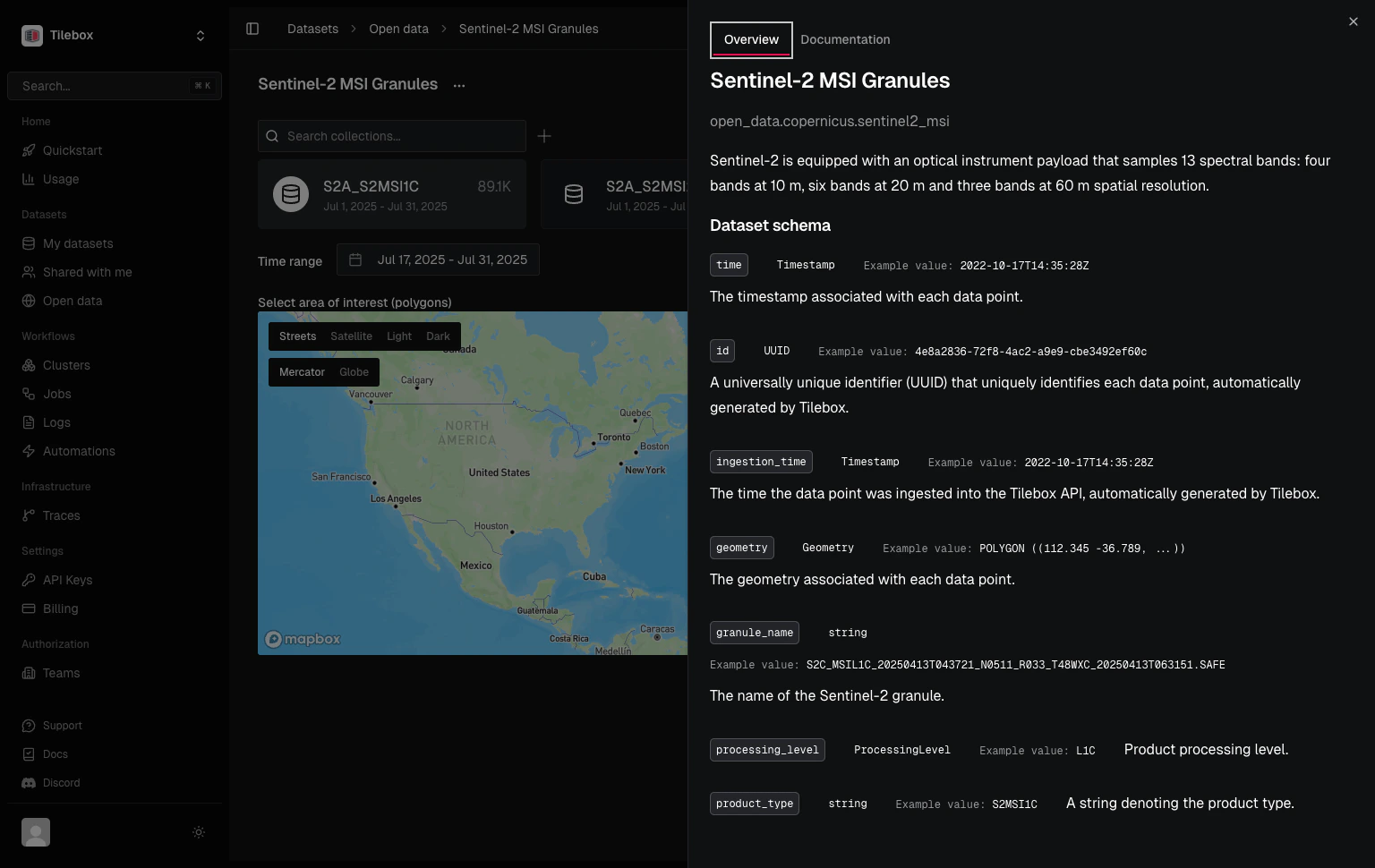Toggle the light/dark theme sun icon
This screenshot has height=868, width=1375.
tap(199, 832)
